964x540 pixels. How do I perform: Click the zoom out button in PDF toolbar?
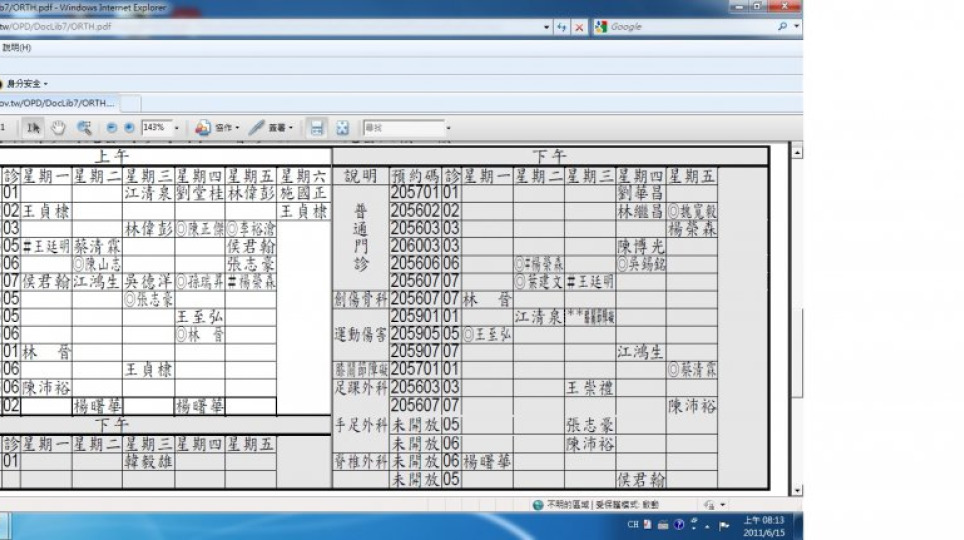[x=110, y=128]
